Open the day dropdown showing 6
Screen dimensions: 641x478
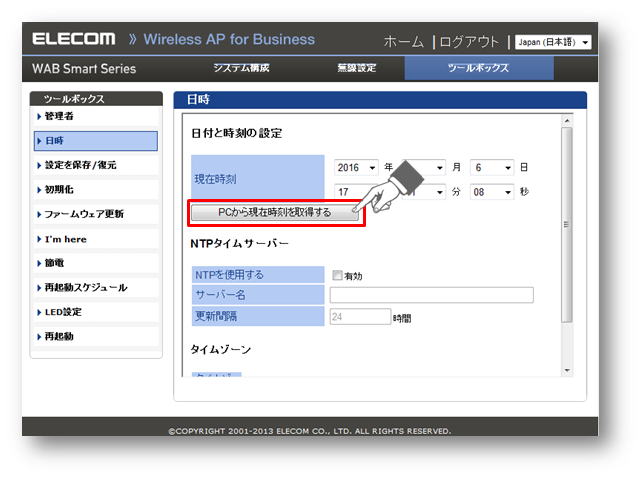tap(492, 168)
